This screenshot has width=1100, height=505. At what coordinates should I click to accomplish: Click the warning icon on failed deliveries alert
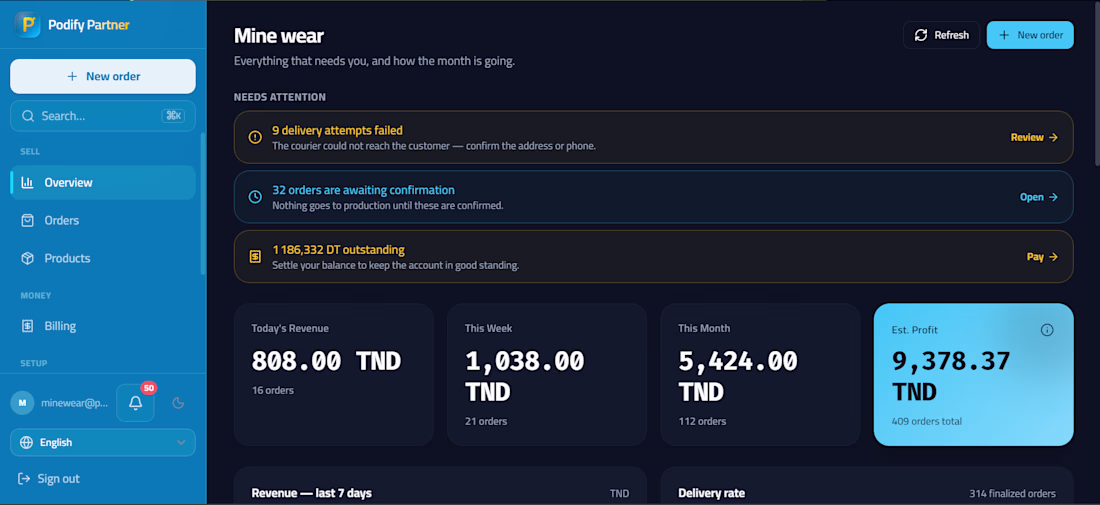click(x=255, y=137)
